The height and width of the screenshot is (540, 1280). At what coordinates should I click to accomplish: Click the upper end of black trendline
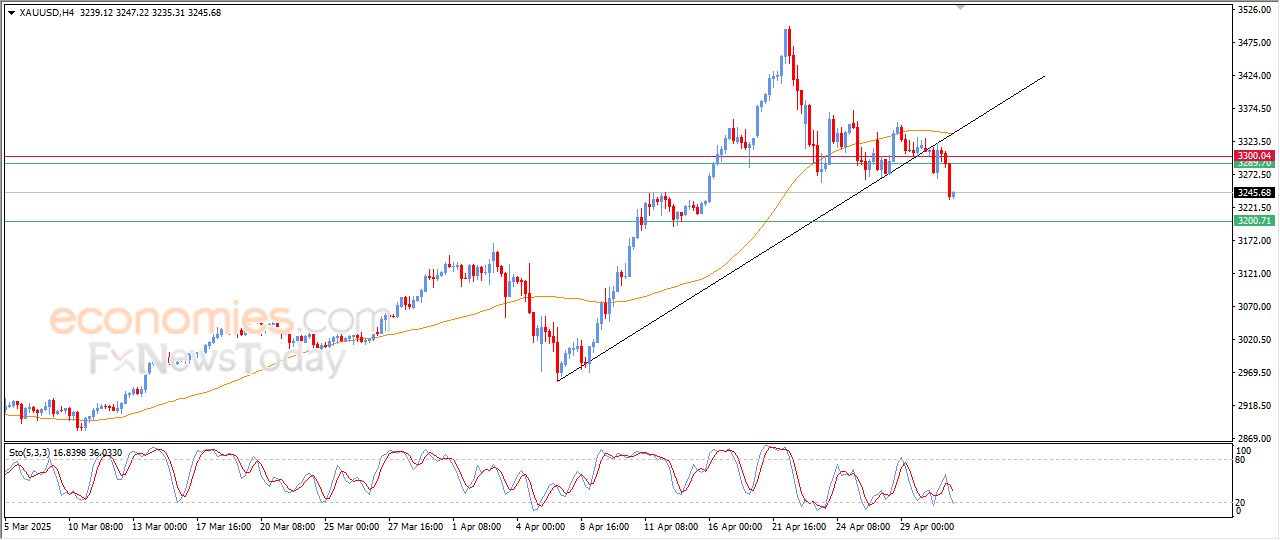[1044, 76]
